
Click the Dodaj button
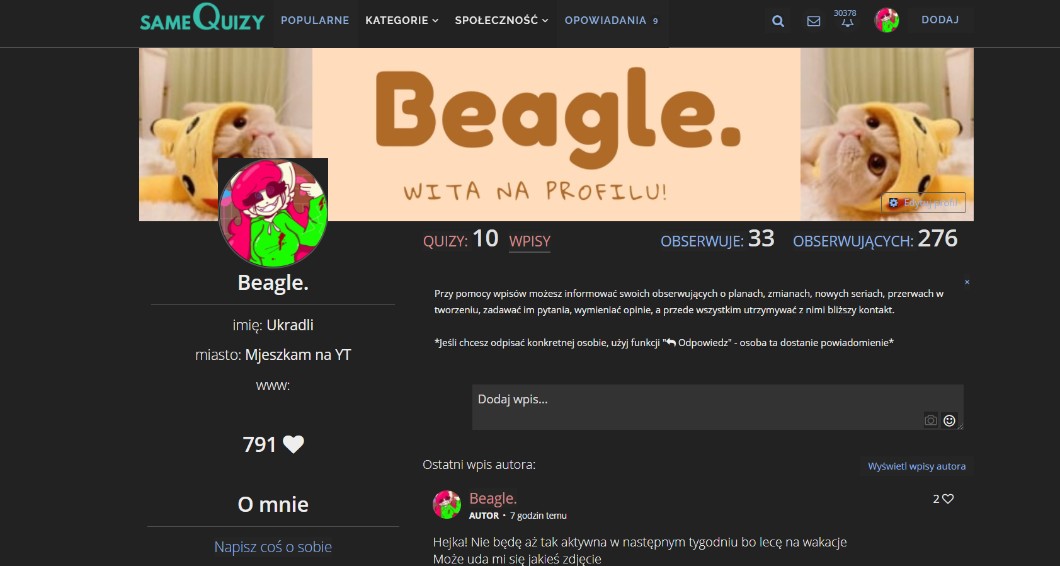click(x=940, y=20)
